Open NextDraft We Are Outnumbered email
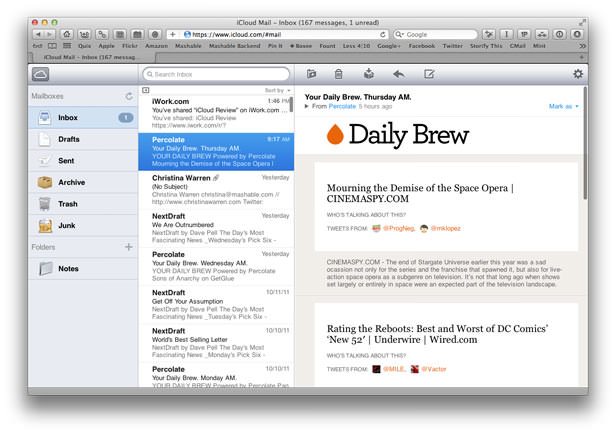Screen dimensions: 616x434 coord(216,228)
